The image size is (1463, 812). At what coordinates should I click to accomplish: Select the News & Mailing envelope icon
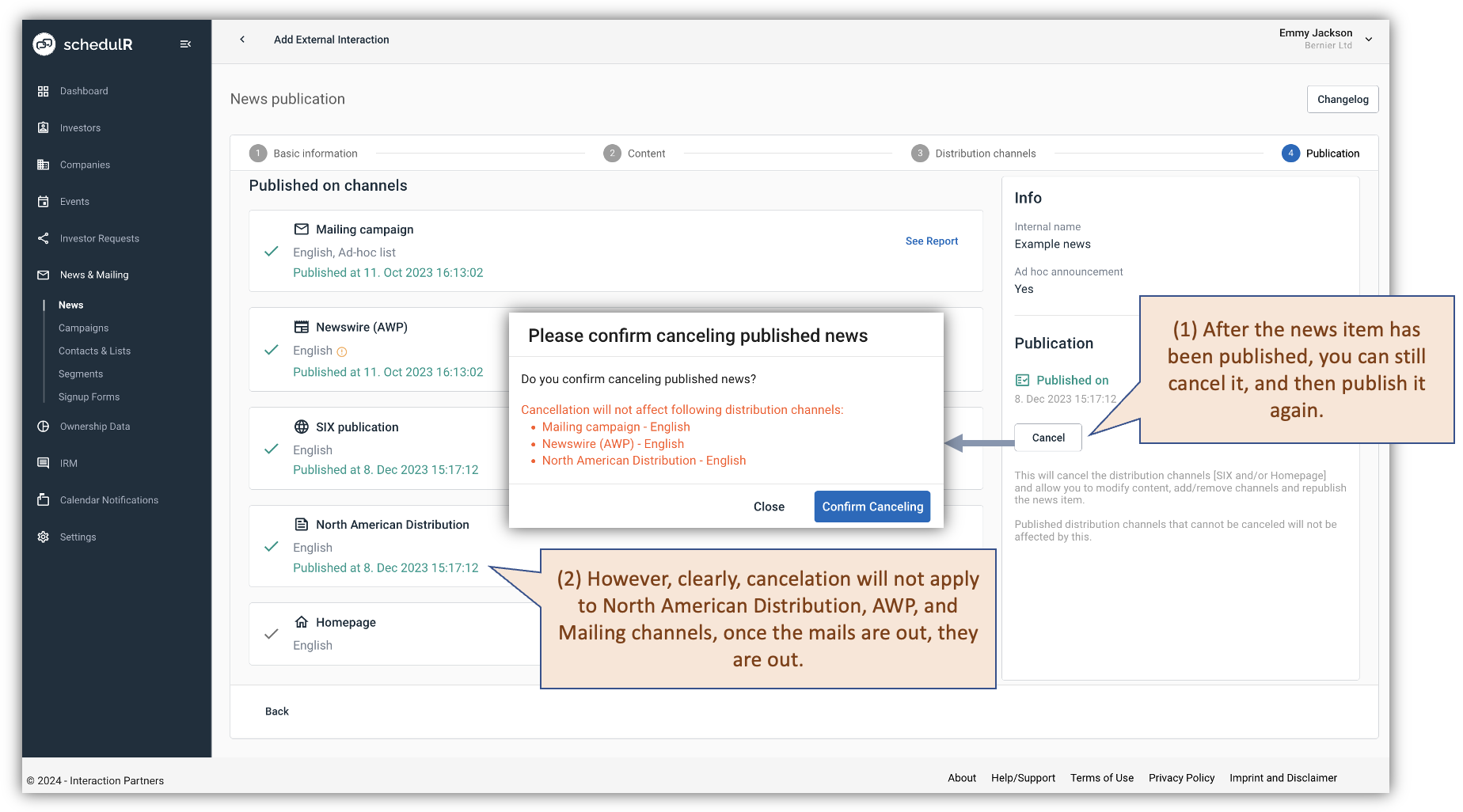44,275
